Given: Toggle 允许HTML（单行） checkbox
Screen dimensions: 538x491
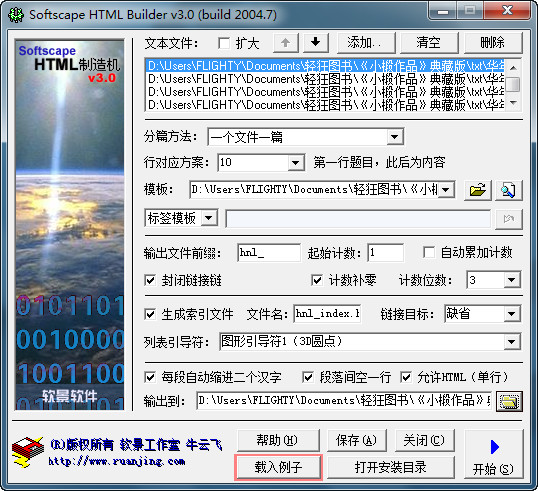Looking at the screenshot, I should pyautogui.click(x=406, y=377).
